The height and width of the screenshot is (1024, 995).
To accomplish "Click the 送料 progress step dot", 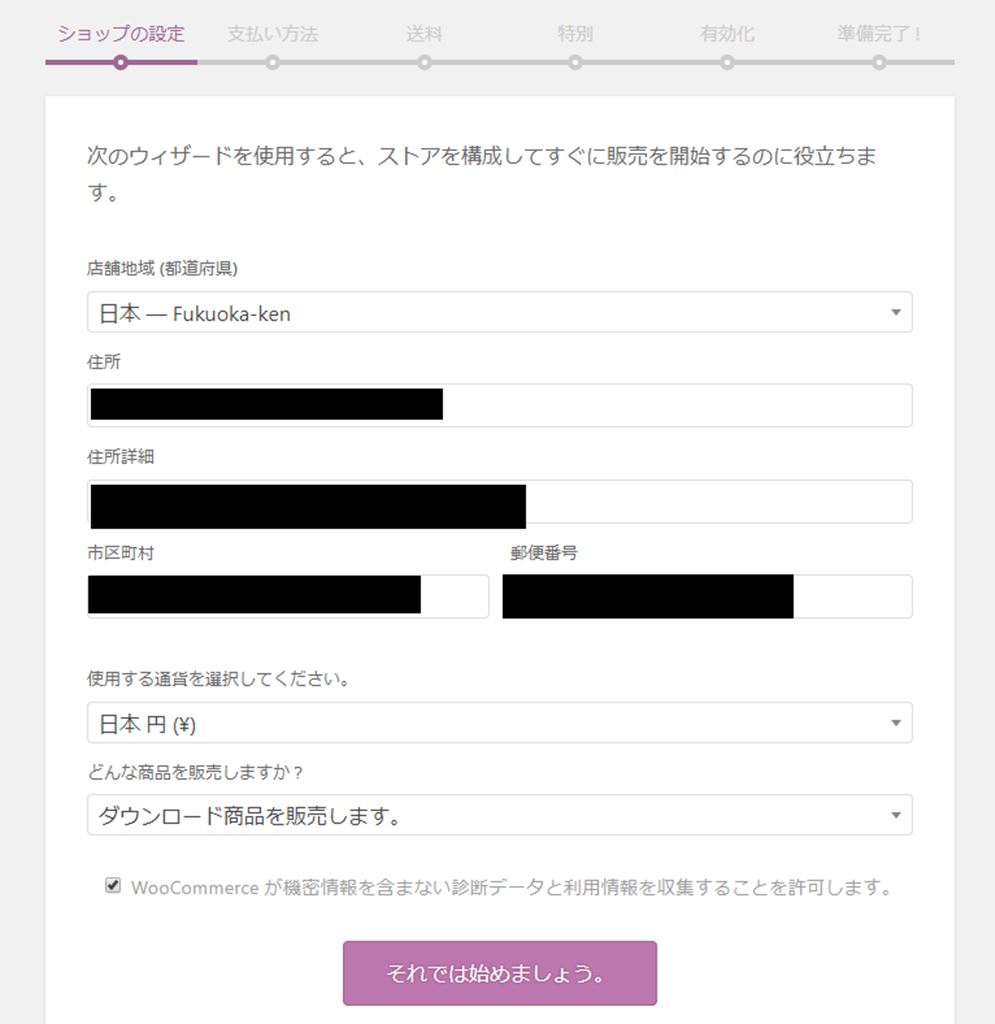I will 425,62.
